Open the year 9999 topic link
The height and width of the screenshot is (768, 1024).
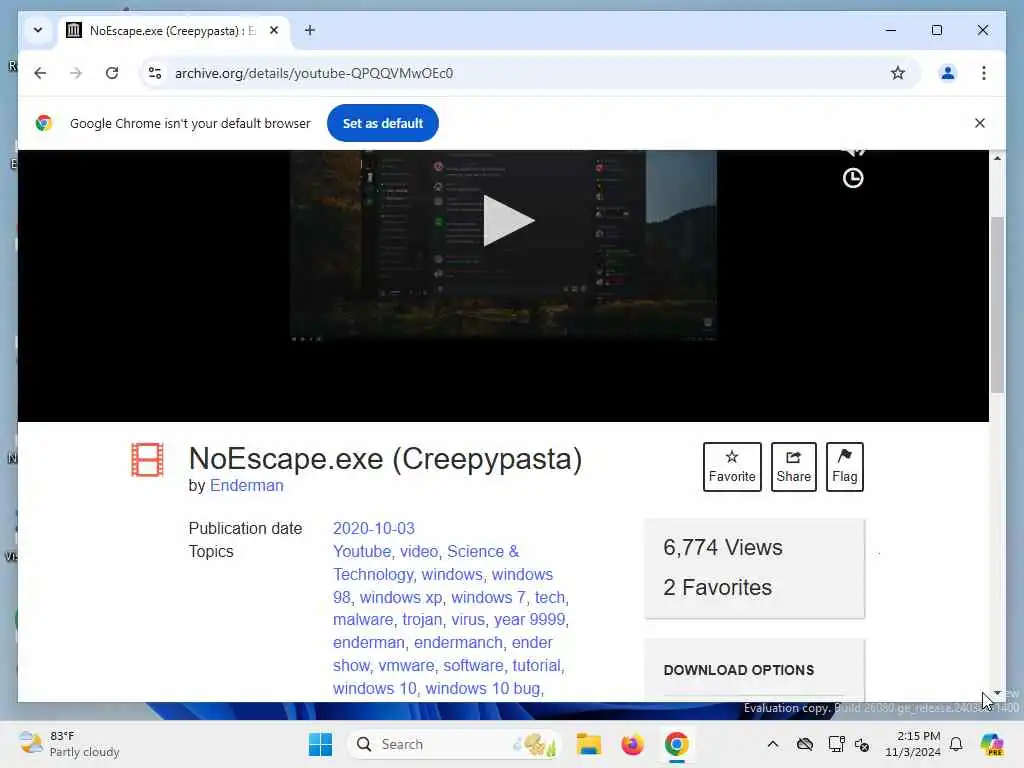[x=530, y=619]
